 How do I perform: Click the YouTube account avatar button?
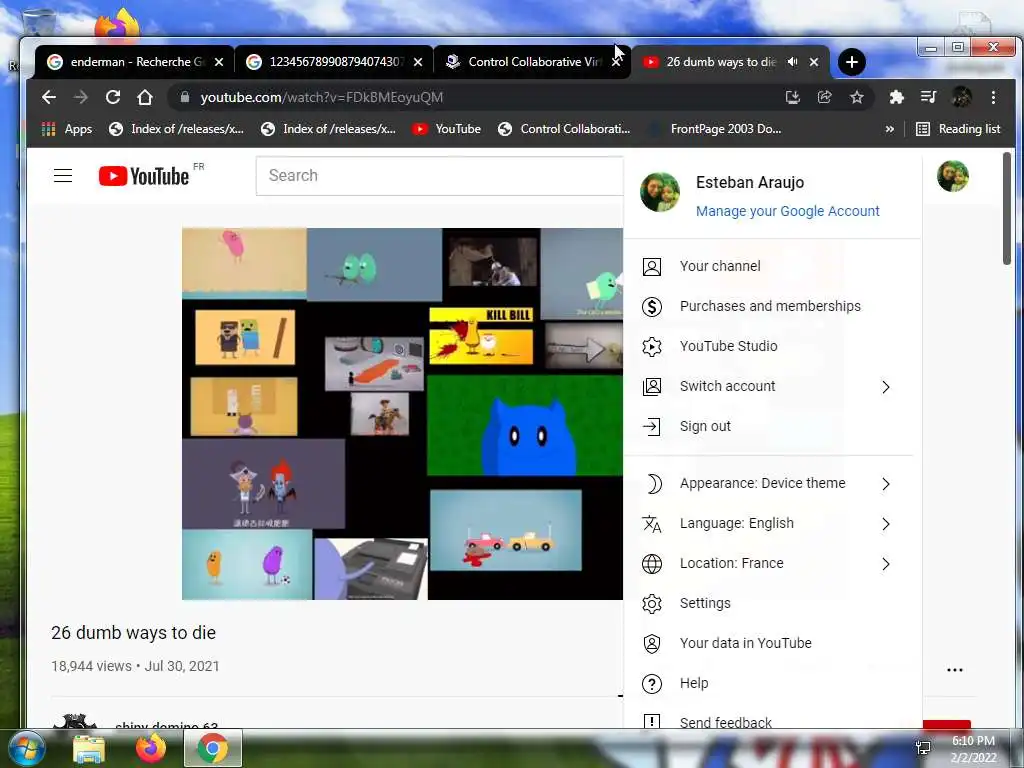click(953, 176)
